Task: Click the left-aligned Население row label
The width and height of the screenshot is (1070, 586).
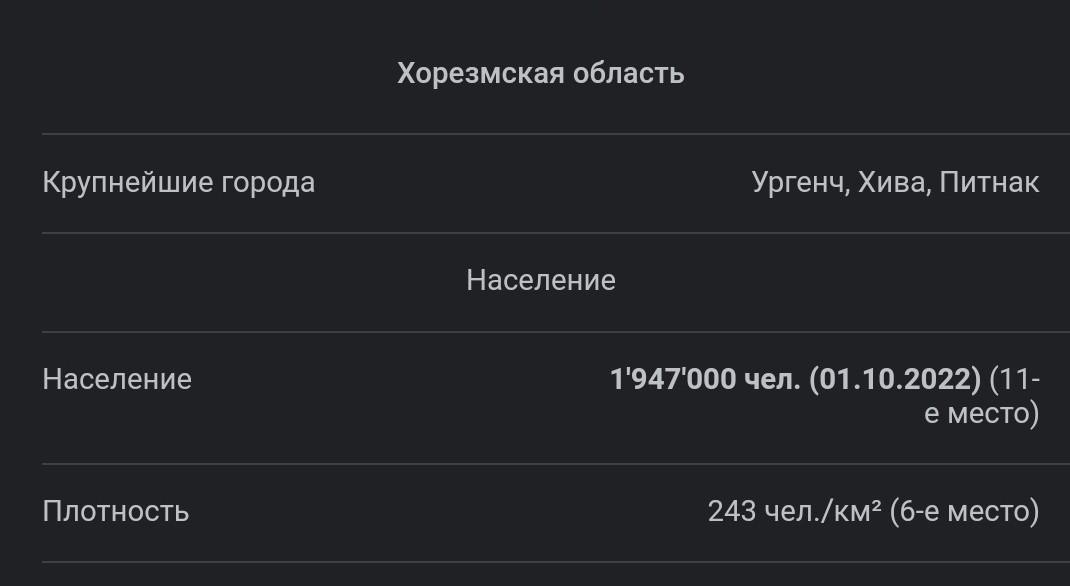Action: pos(117,379)
